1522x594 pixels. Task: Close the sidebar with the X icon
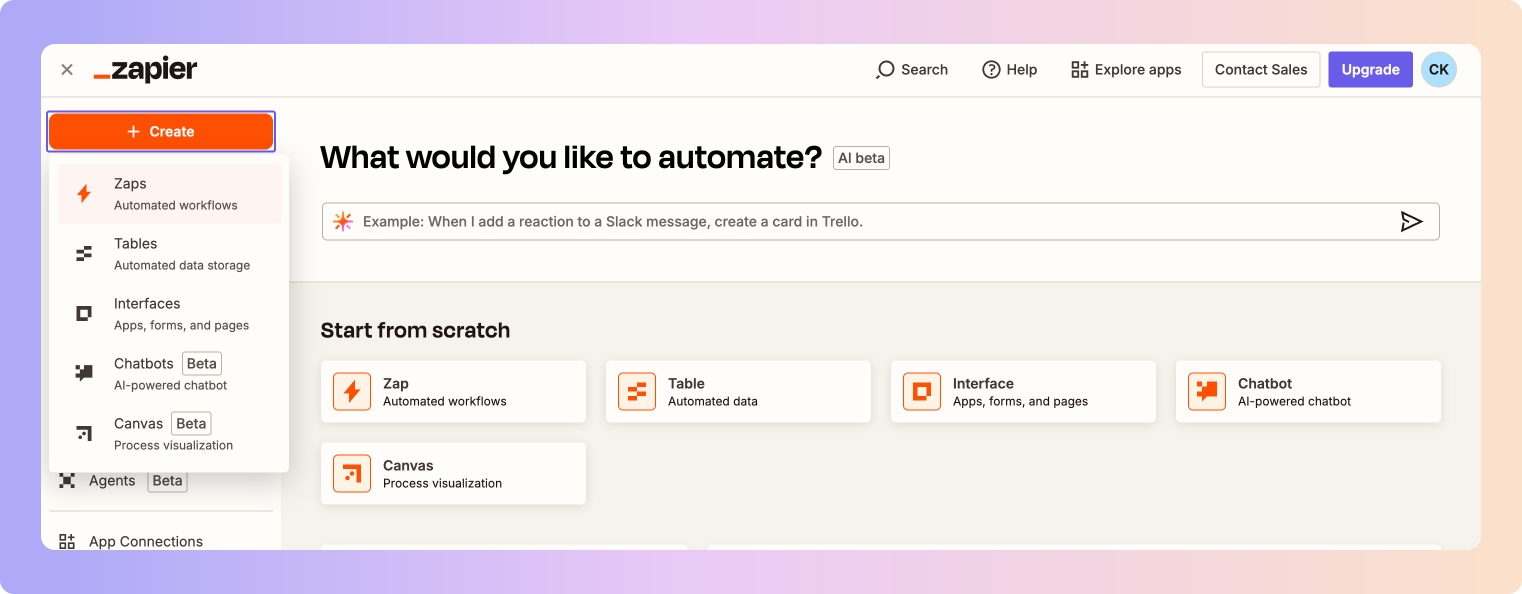tap(67, 70)
